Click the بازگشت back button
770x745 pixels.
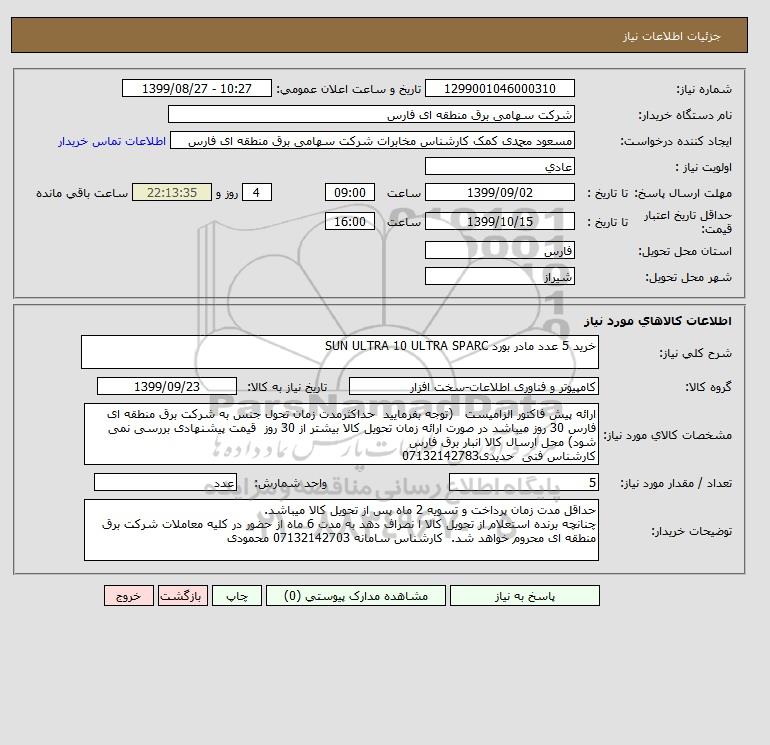click(183, 596)
